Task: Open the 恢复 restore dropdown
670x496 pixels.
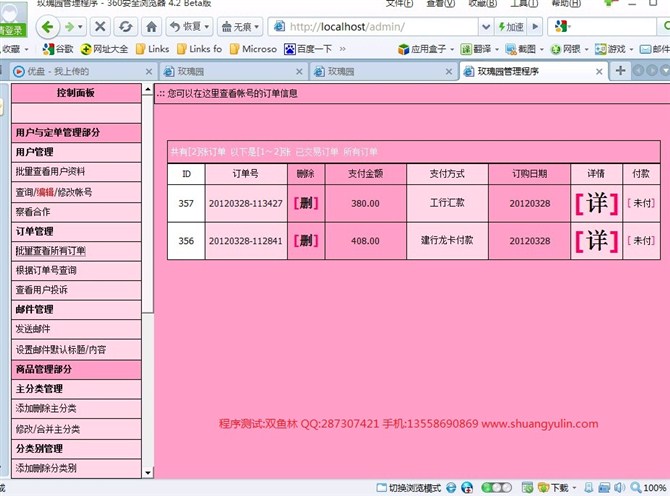Action: pos(188,27)
